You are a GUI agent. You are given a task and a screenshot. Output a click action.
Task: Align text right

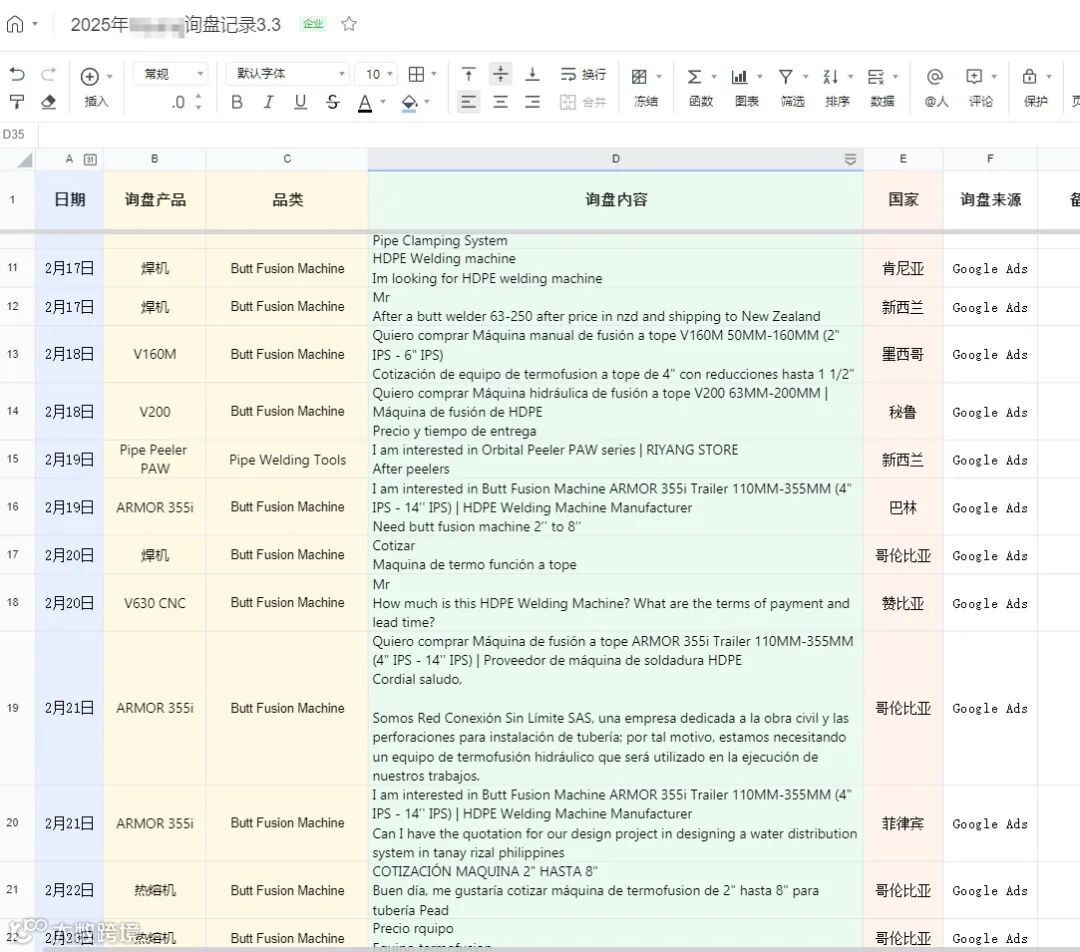coord(532,103)
